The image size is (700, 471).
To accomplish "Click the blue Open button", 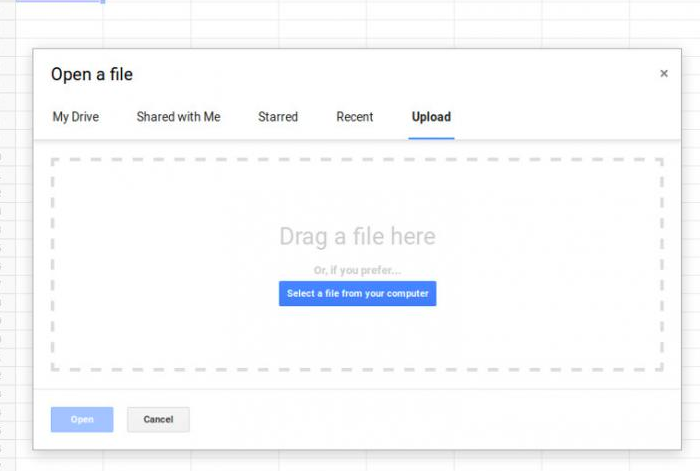I will pos(82,419).
